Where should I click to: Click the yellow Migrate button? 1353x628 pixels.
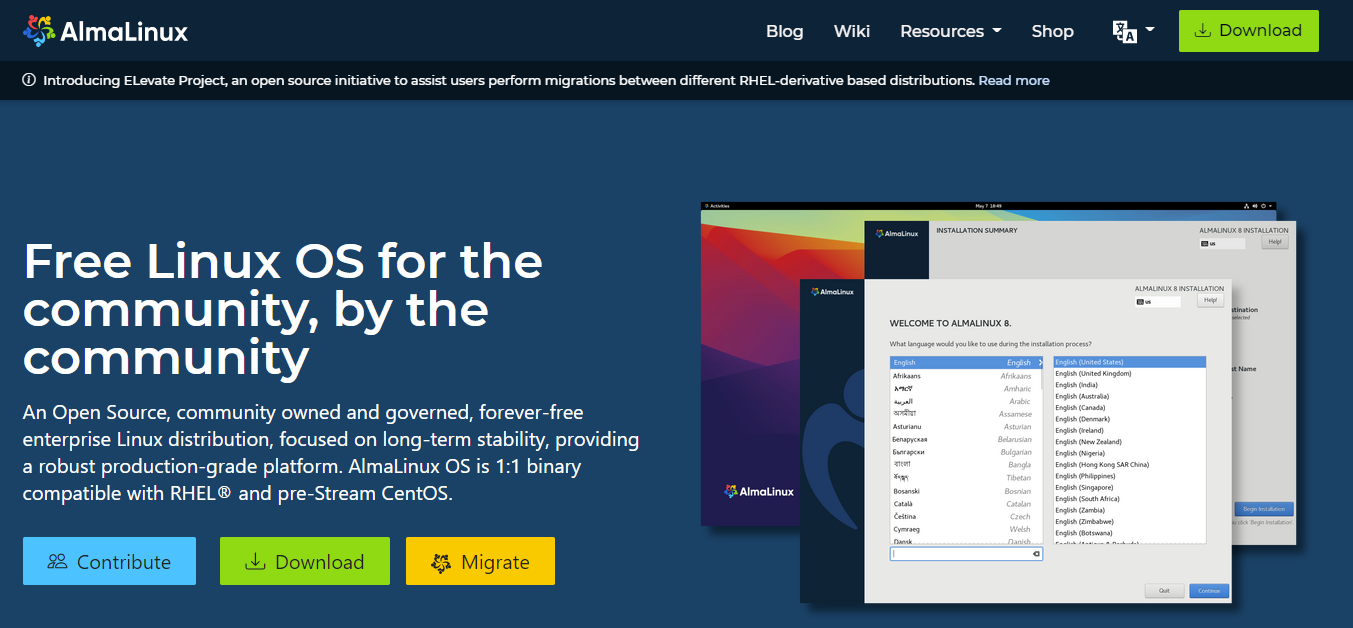point(480,561)
